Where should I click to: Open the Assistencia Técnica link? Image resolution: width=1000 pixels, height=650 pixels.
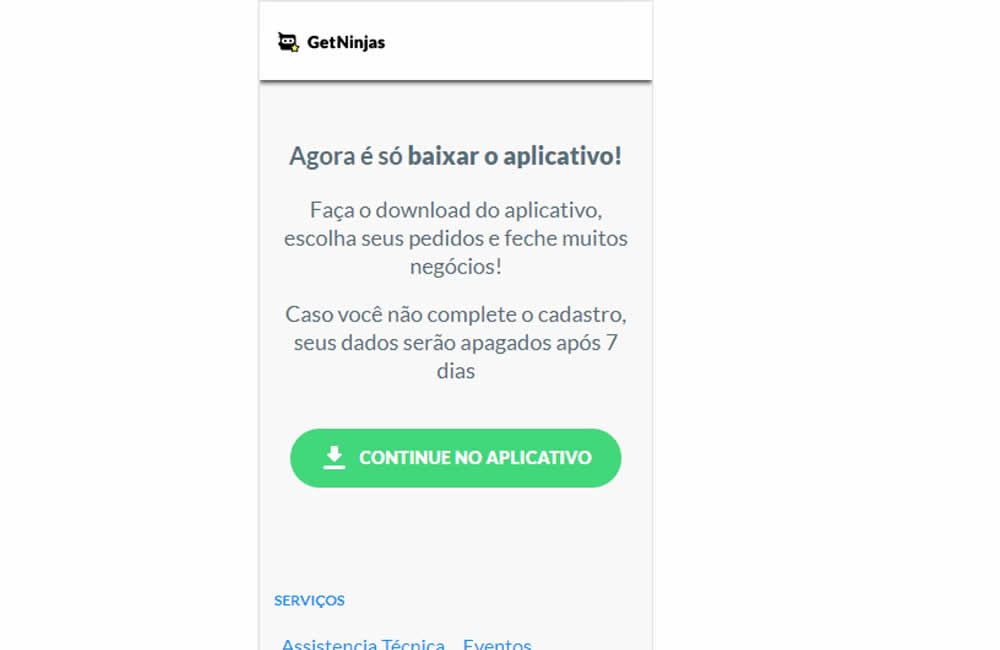(x=363, y=643)
